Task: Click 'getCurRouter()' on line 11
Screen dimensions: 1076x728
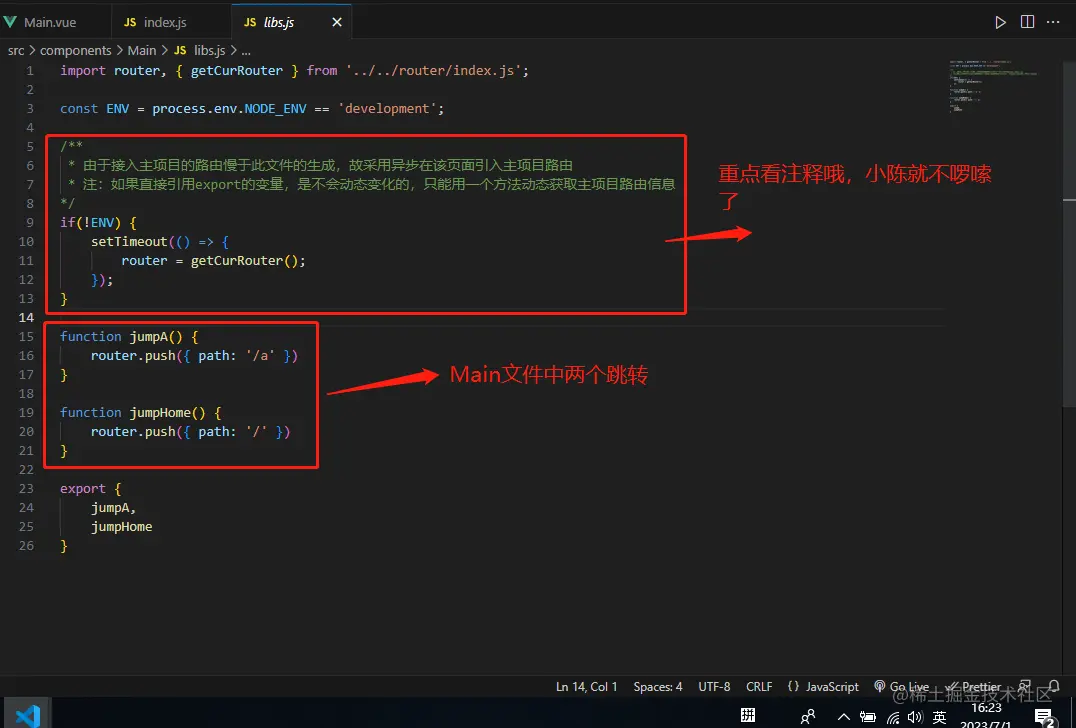Action: point(244,261)
